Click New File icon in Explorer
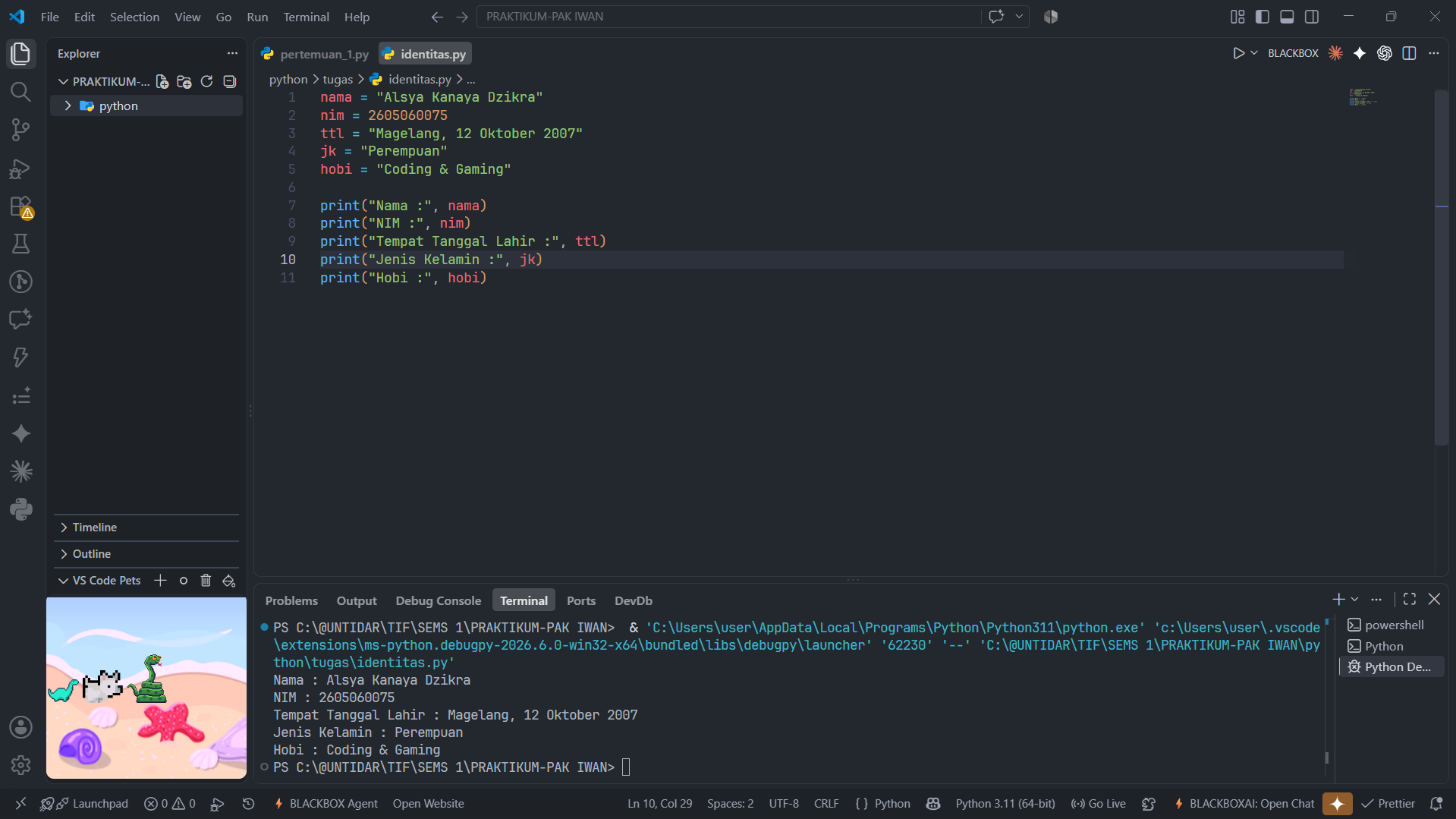1456x819 pixels. coord(162,82)
